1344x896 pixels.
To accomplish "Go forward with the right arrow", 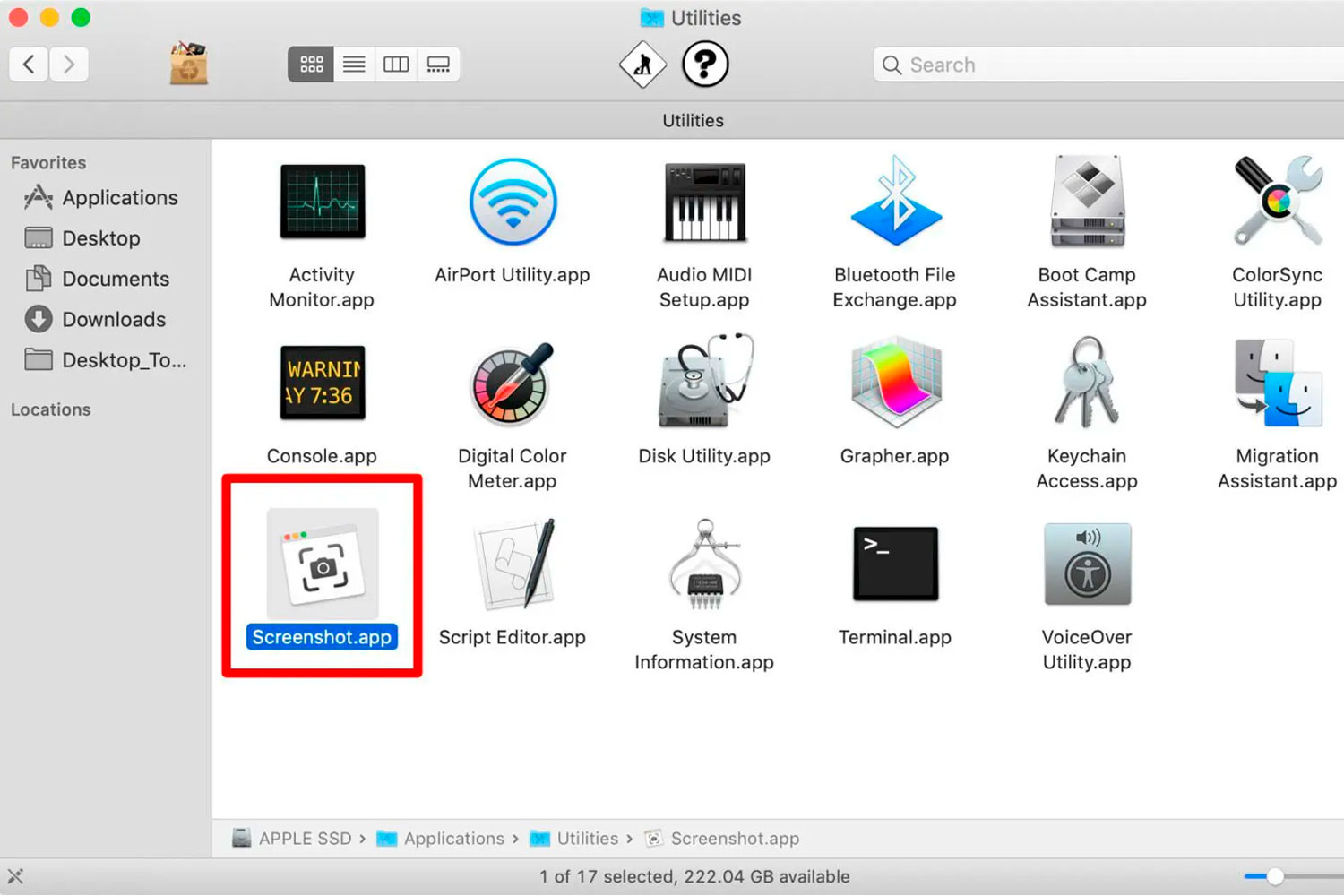I will 69,65.
